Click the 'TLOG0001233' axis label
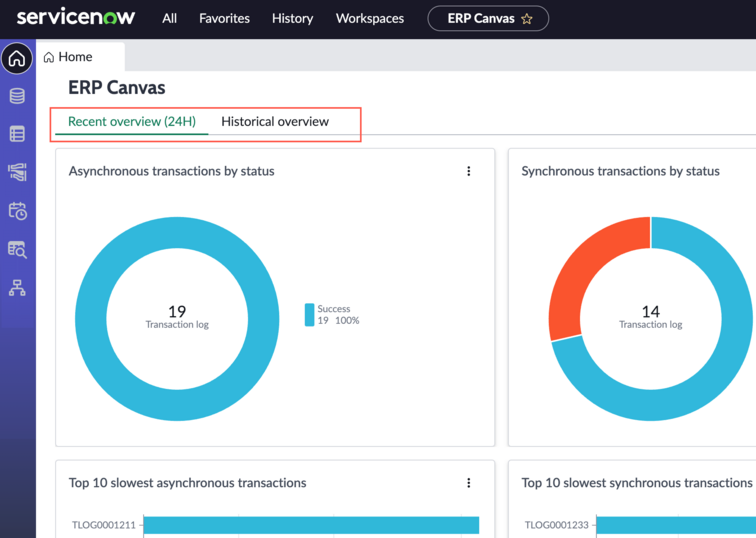The width and height of the screenshot is (756, 538). click(x=556, y=525)
